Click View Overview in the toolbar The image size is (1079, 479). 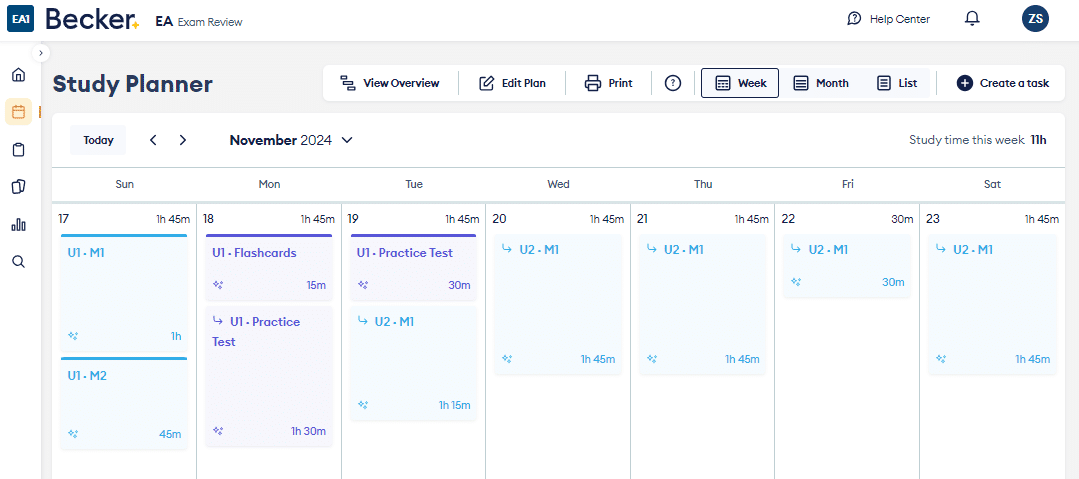(x=390, y=83)
